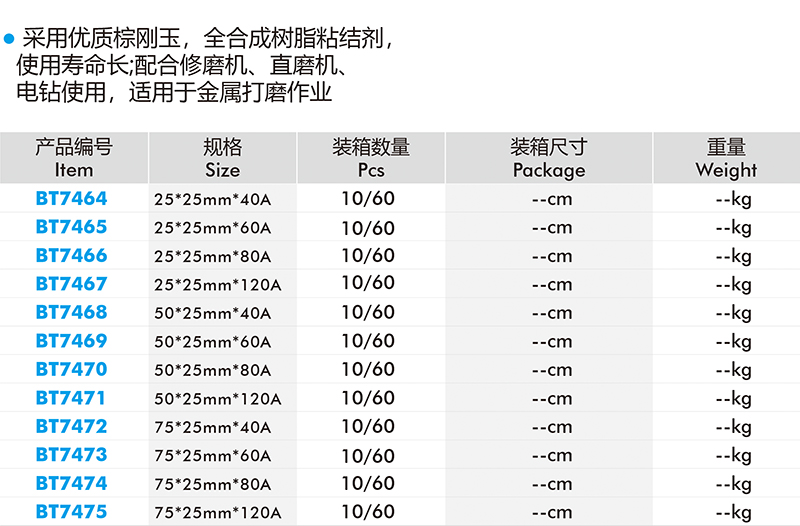800x526 pixels.
Task: Select the 25*25mm*40A size cell
Action: click(x=213, y=199)
